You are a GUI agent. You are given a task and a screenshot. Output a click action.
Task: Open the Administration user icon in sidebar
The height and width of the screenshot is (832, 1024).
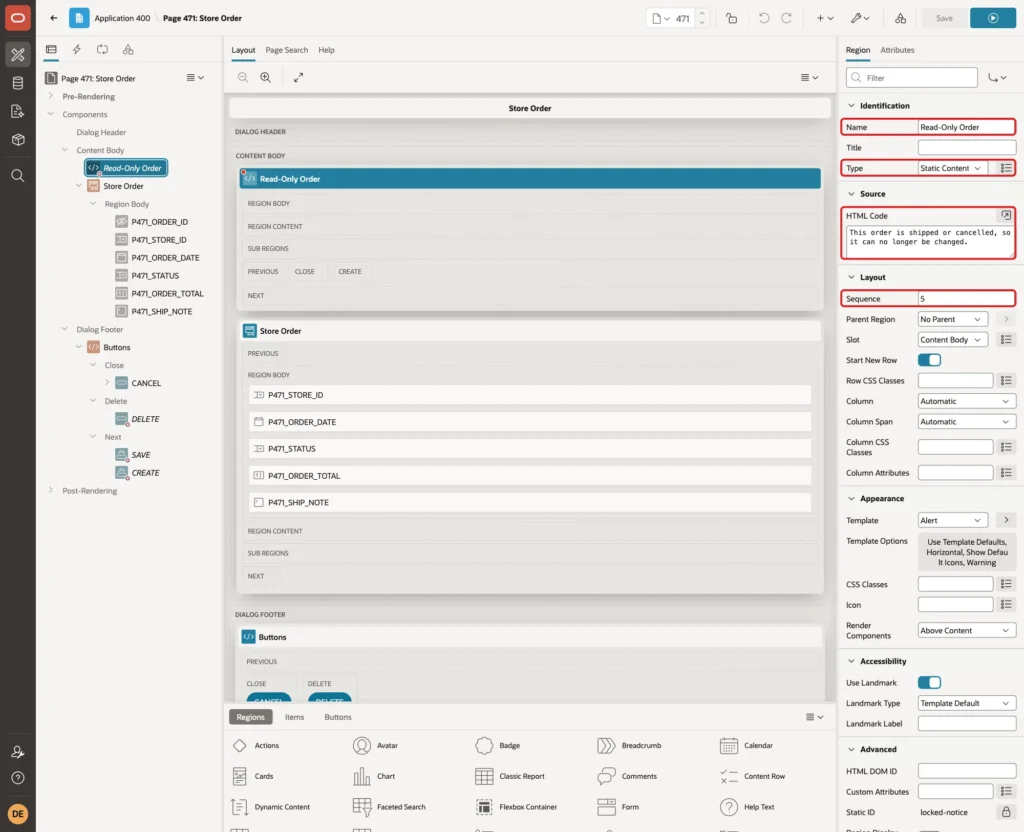tap(18, 752)
